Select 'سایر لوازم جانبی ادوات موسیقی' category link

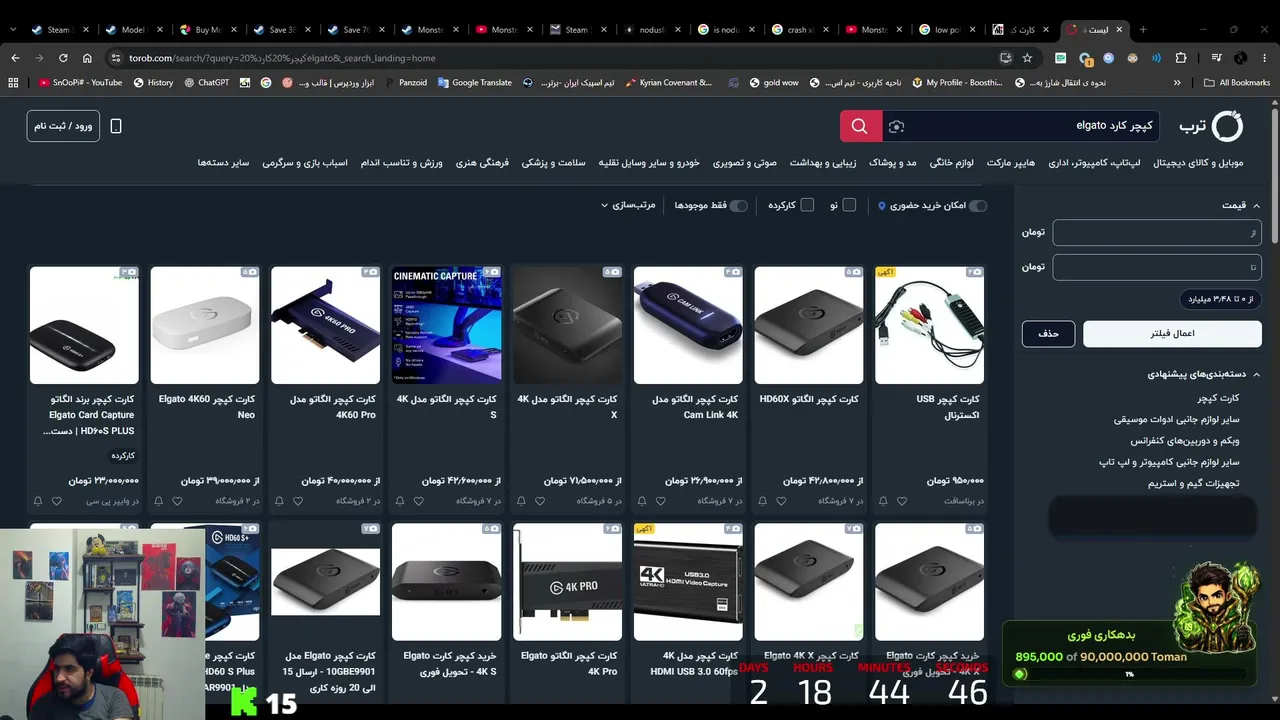(x=1176, y=420)
